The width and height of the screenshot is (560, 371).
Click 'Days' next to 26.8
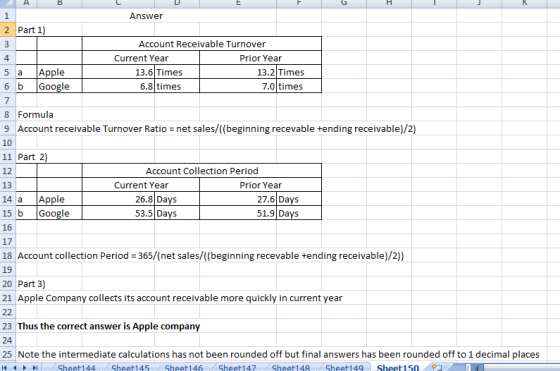(x=177, y=199)
